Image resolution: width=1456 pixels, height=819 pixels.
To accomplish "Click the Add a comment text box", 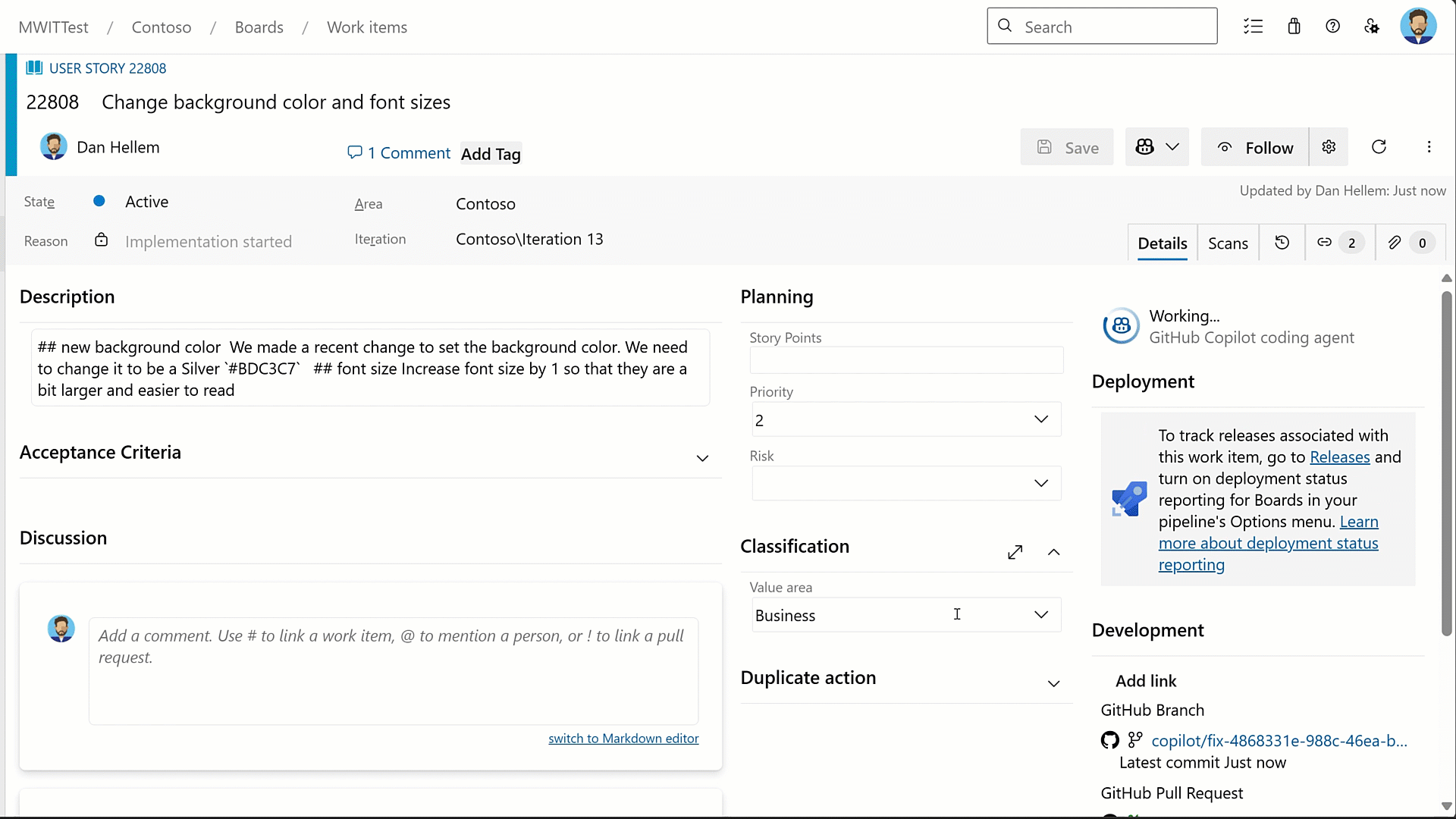I will pos(394,671).
